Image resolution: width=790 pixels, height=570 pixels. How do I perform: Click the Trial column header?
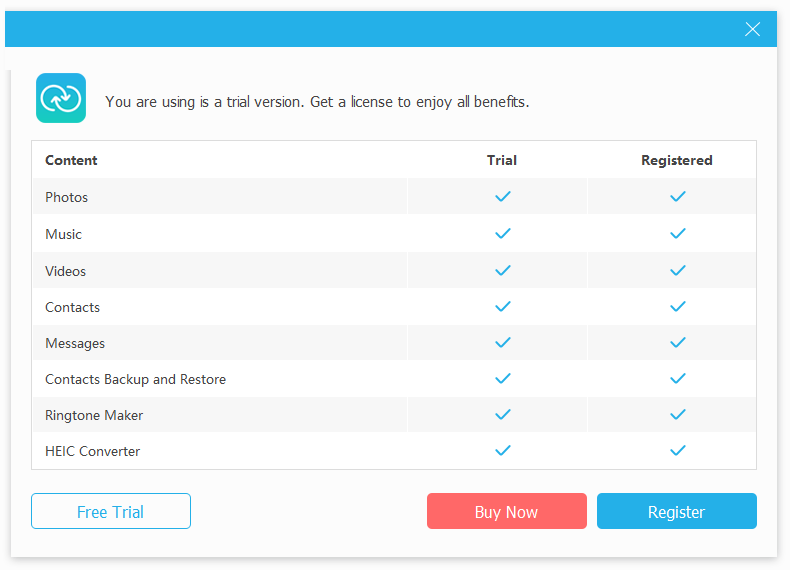click(502, 160)
